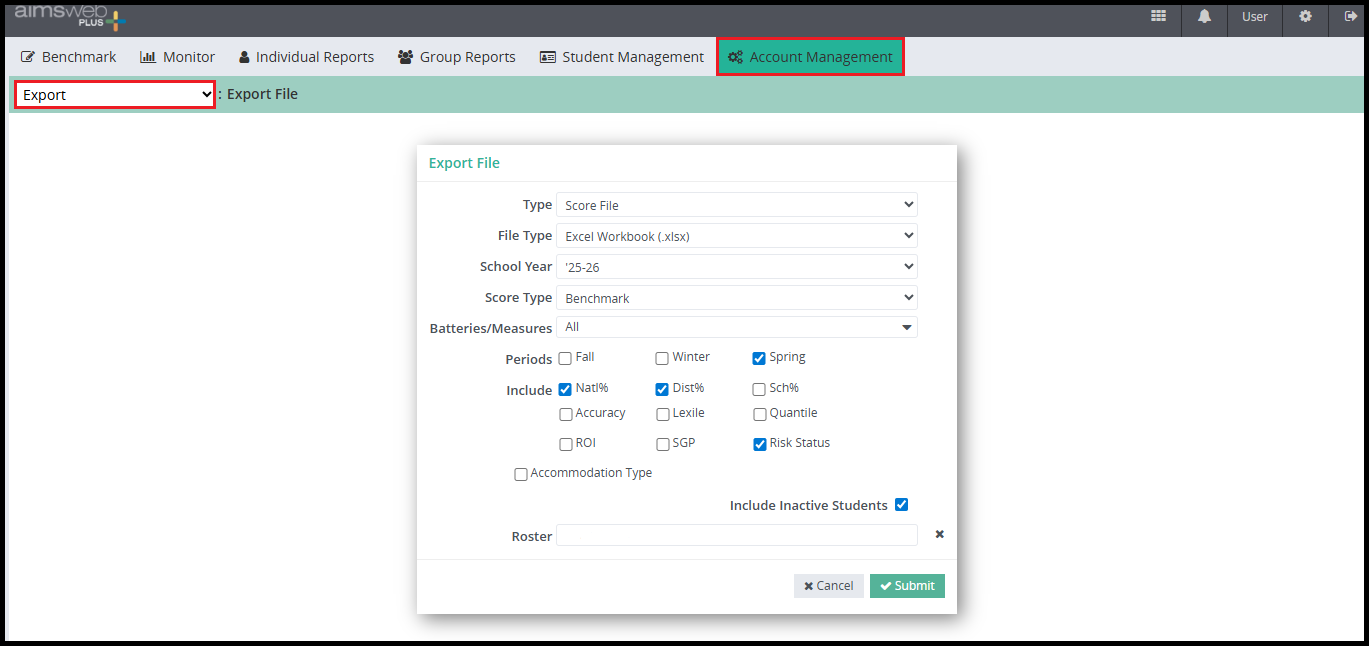Click the aimsweb Plus logo

(70, 17)
